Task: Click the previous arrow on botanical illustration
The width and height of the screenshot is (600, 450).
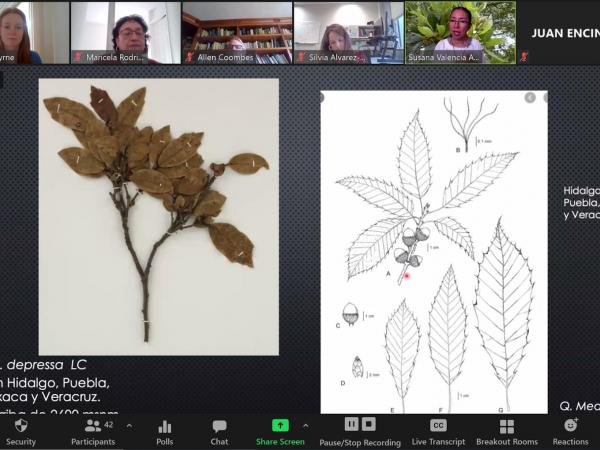Action: [530, 98]
